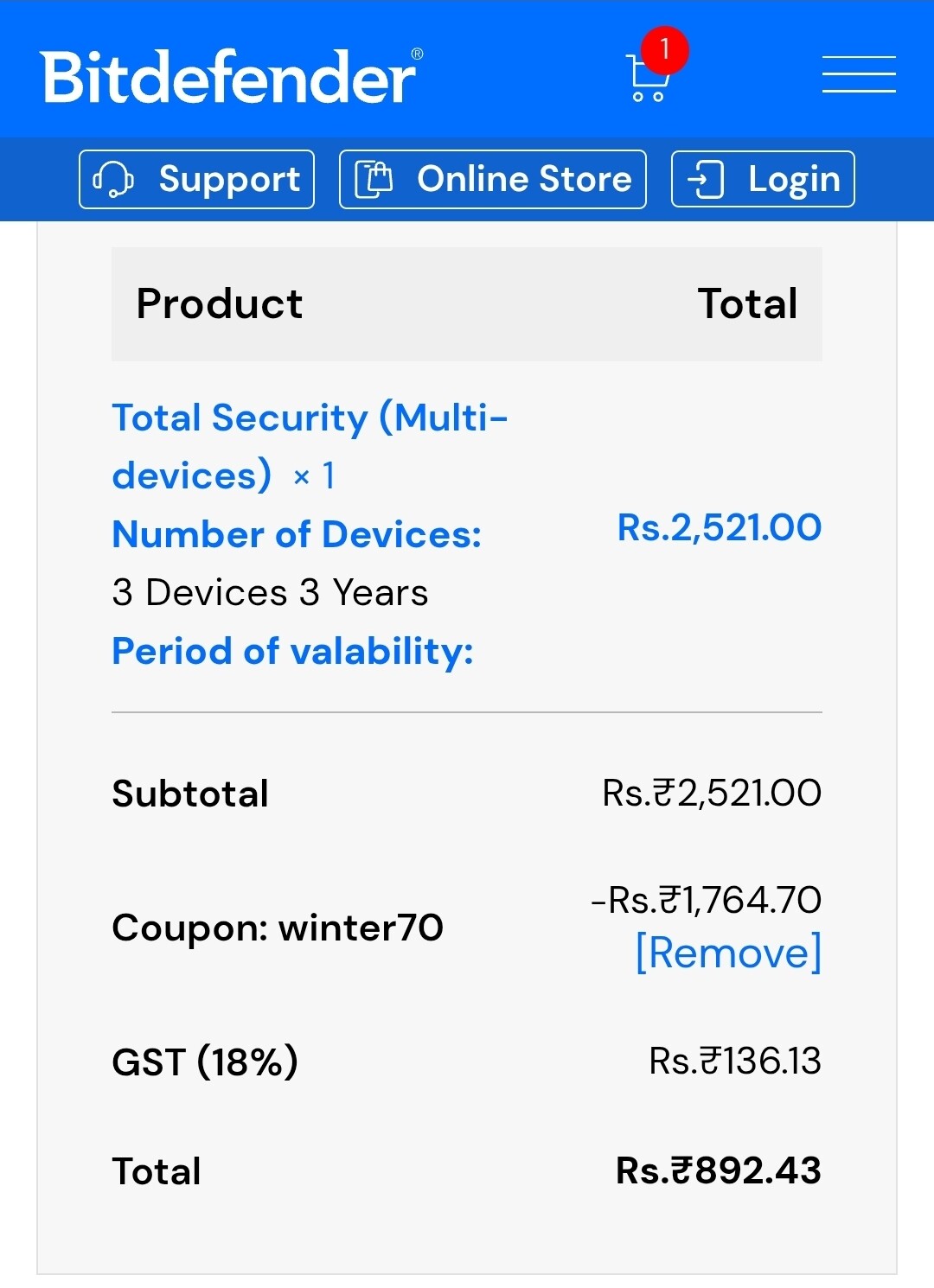Select the 3 Devices 3 Years text
The height and width of the screenshot is (1288, 934).
pyautogui.click(x=270, y=593)
